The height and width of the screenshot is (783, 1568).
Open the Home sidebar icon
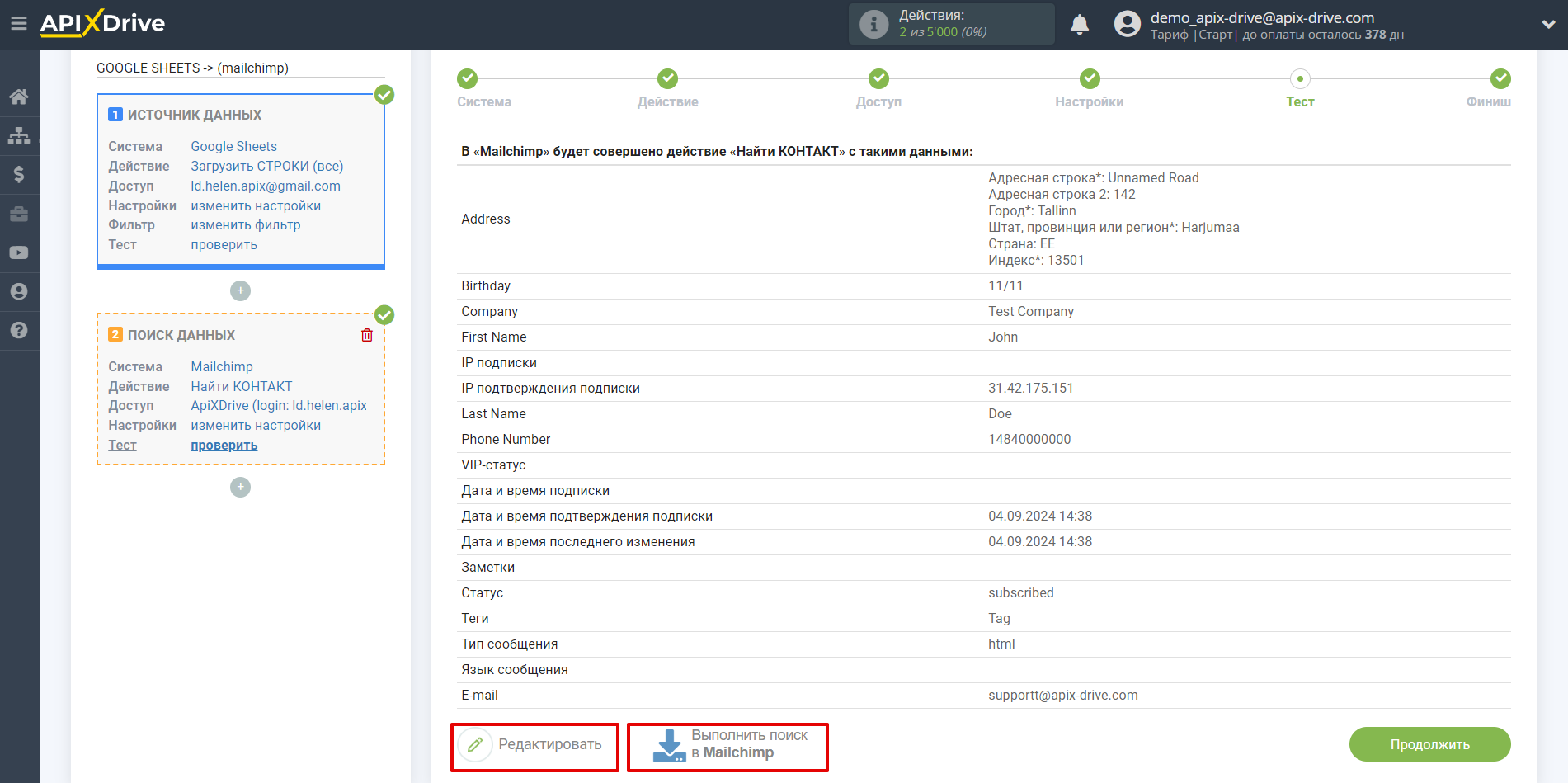pos(19,97)
